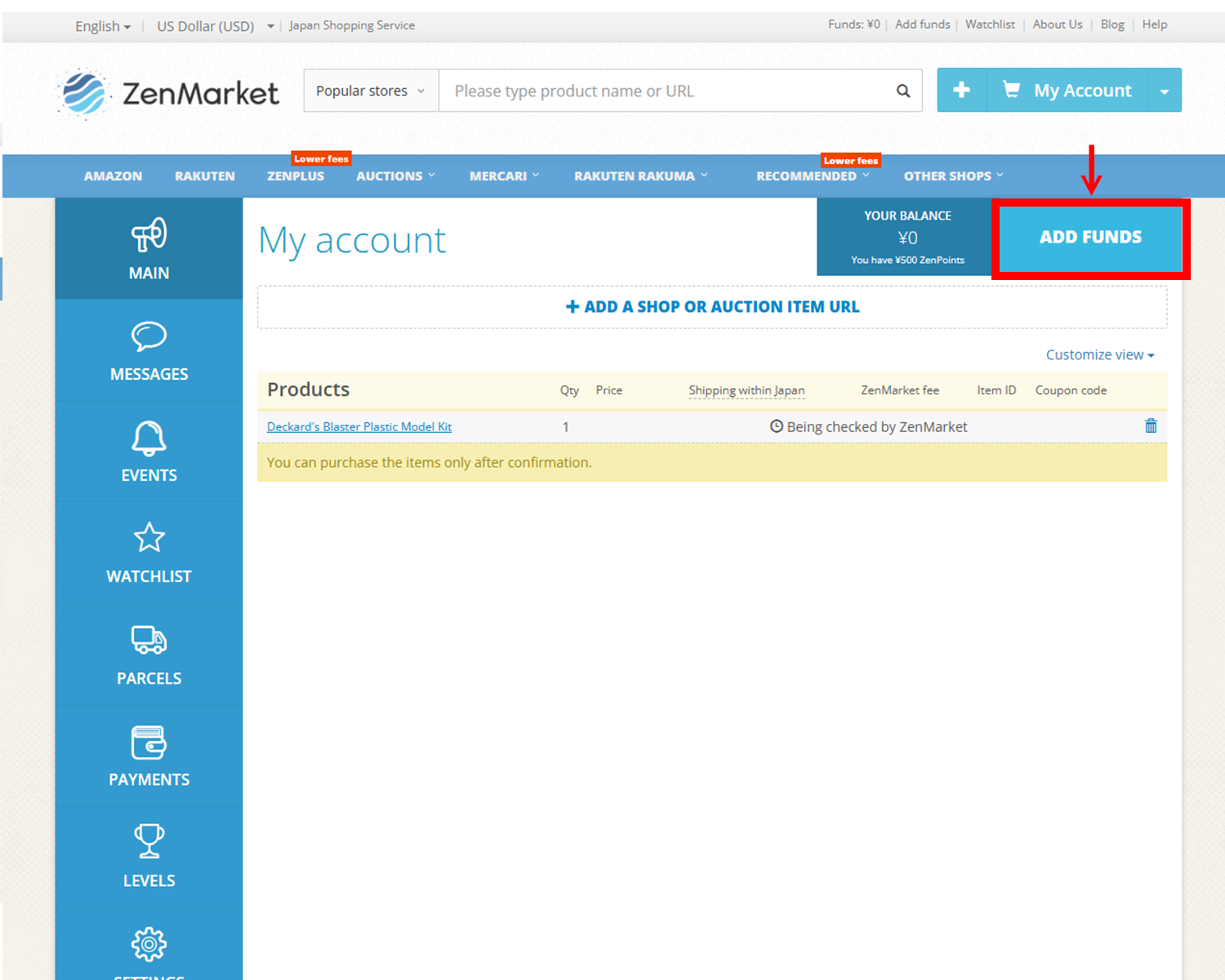Open Main via the megaphone icon
Screen dimensions: 1225x980
click(149, 235)
